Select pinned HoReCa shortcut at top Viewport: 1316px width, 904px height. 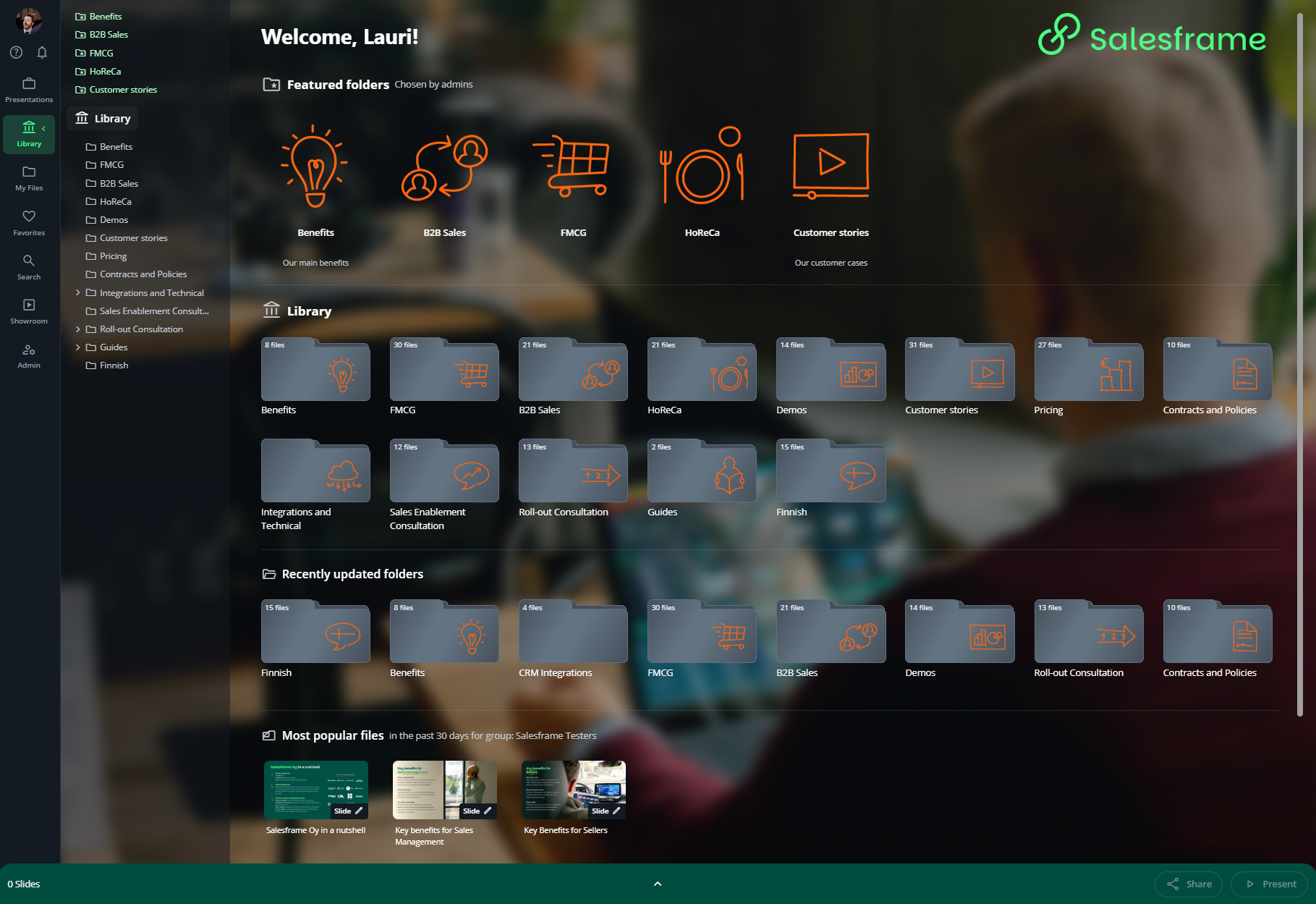pyautogui.click(x=98, y=71)
